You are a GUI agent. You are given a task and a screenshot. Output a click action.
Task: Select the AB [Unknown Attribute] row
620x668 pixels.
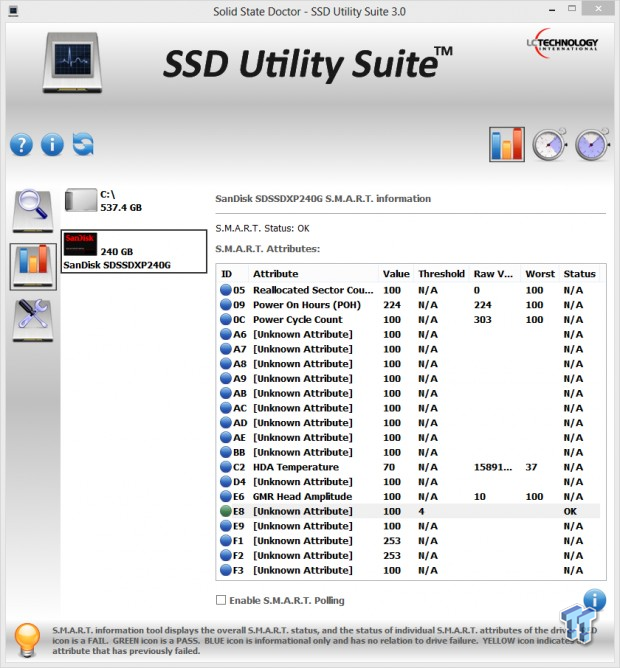click(x=409, y=393)
